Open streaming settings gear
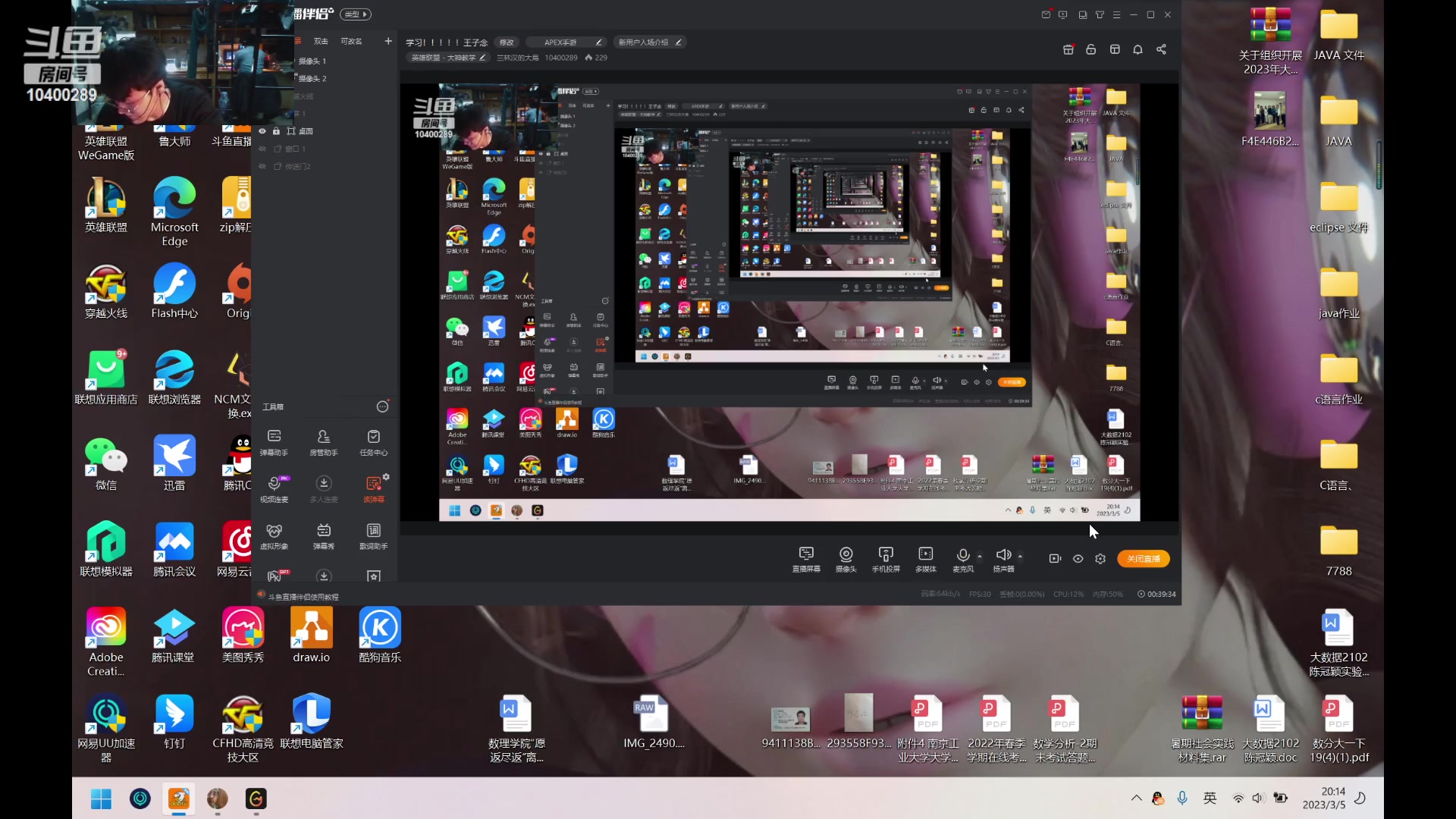 [x=1100, y=559]
